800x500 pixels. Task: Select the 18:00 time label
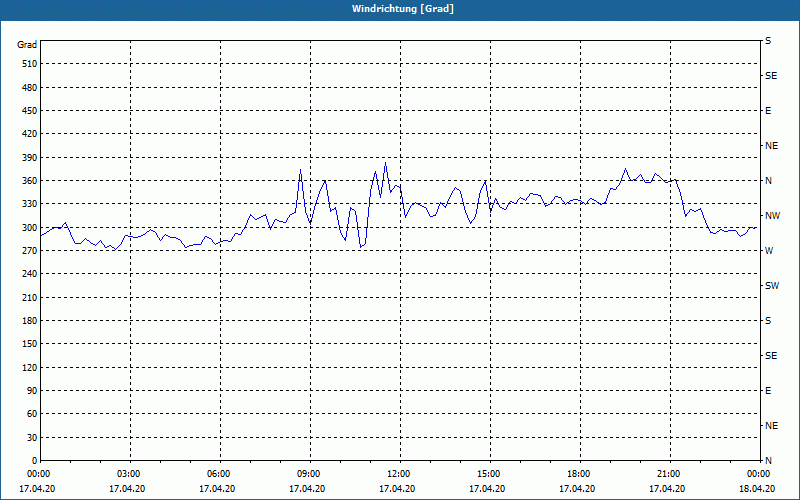pos(579,474)
